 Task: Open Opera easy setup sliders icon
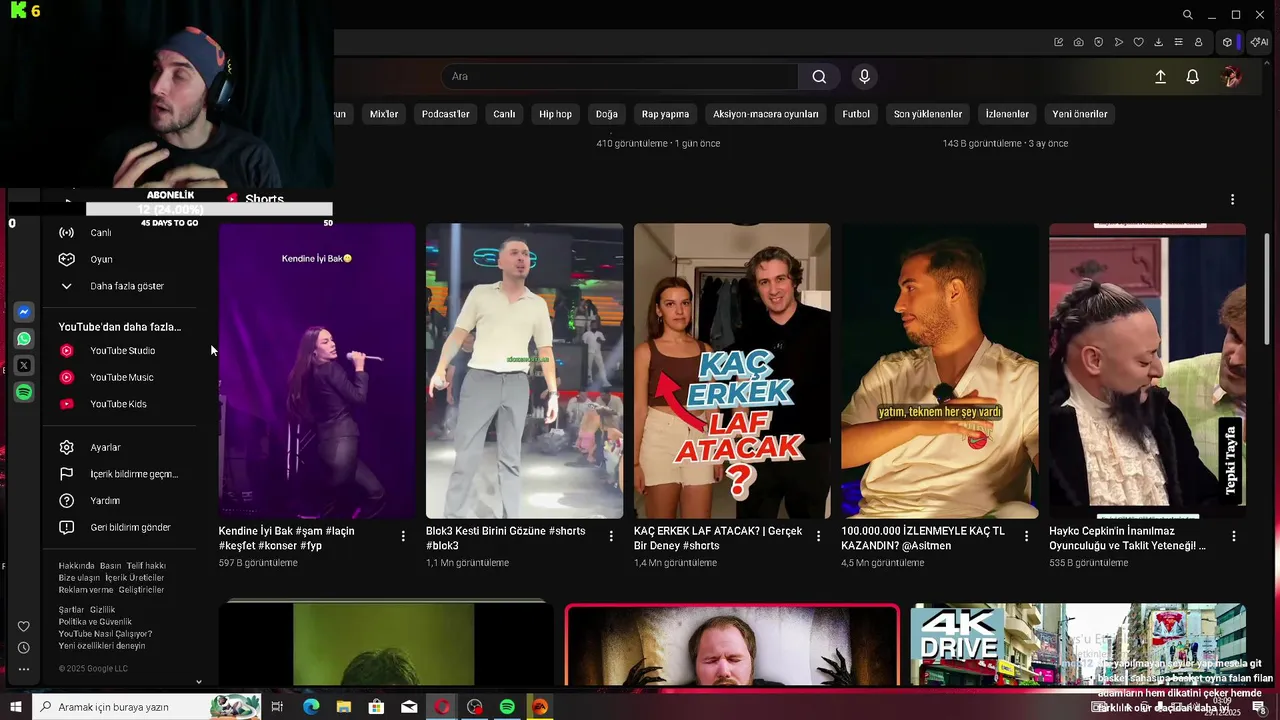(1178, 42)
